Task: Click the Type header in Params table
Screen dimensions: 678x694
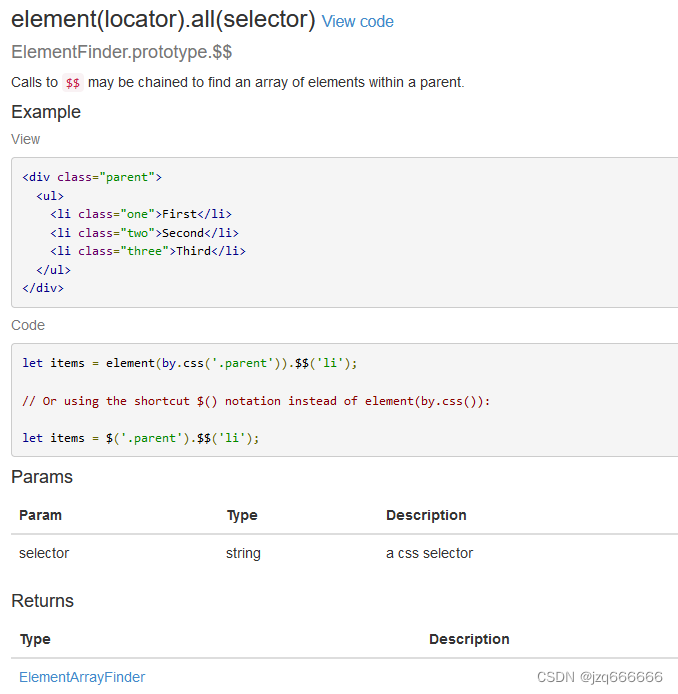Action: tap(242, 515)
